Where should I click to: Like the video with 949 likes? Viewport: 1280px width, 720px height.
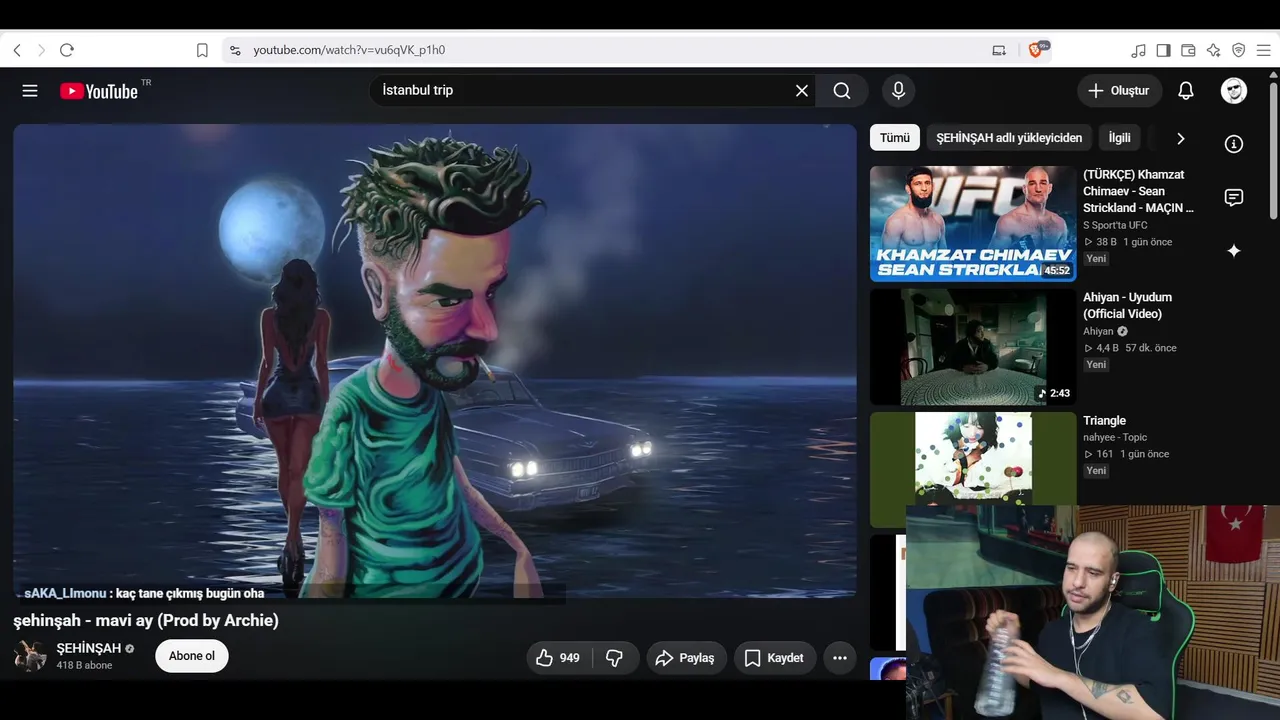tap(558, 658)
